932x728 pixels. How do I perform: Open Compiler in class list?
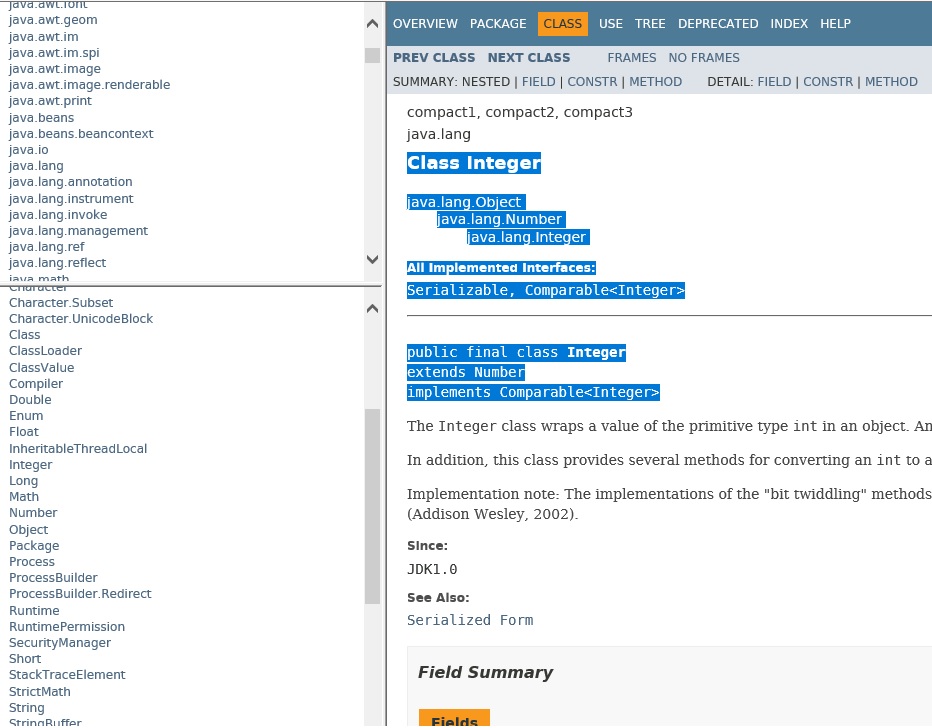point(36,383)
